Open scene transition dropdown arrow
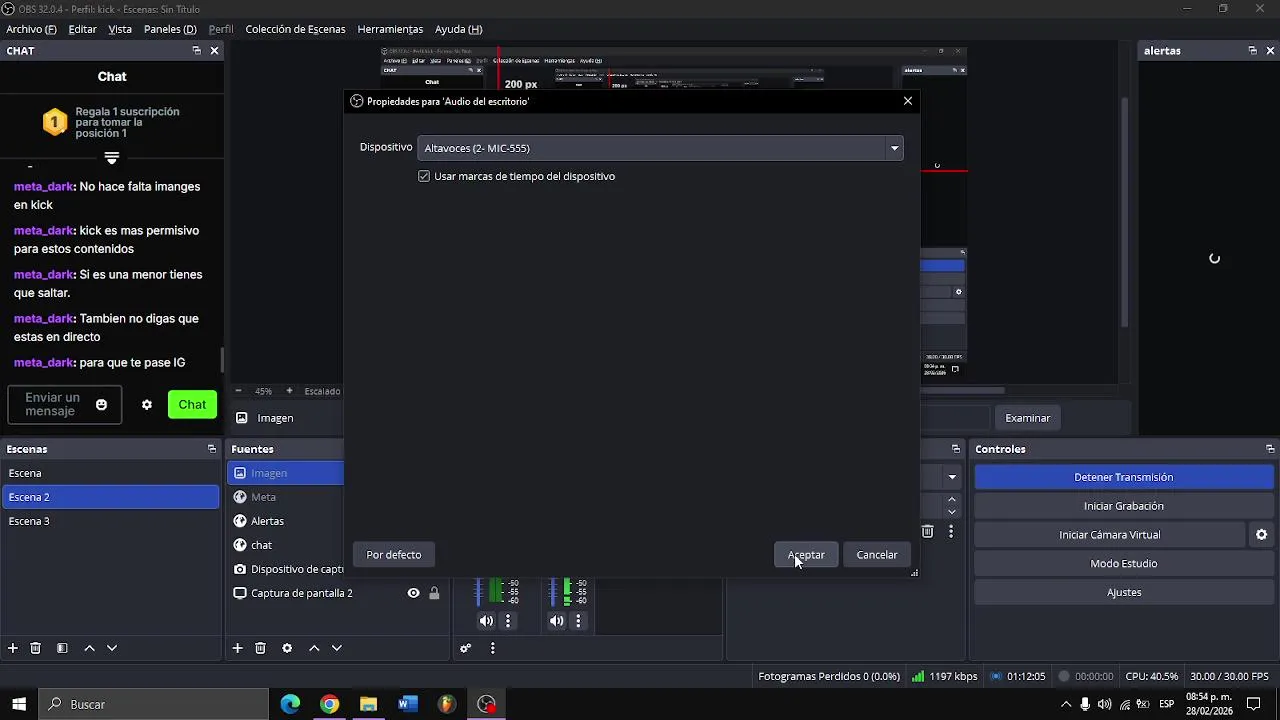Viewport: 1280px width, 720px height. (952, 477)
